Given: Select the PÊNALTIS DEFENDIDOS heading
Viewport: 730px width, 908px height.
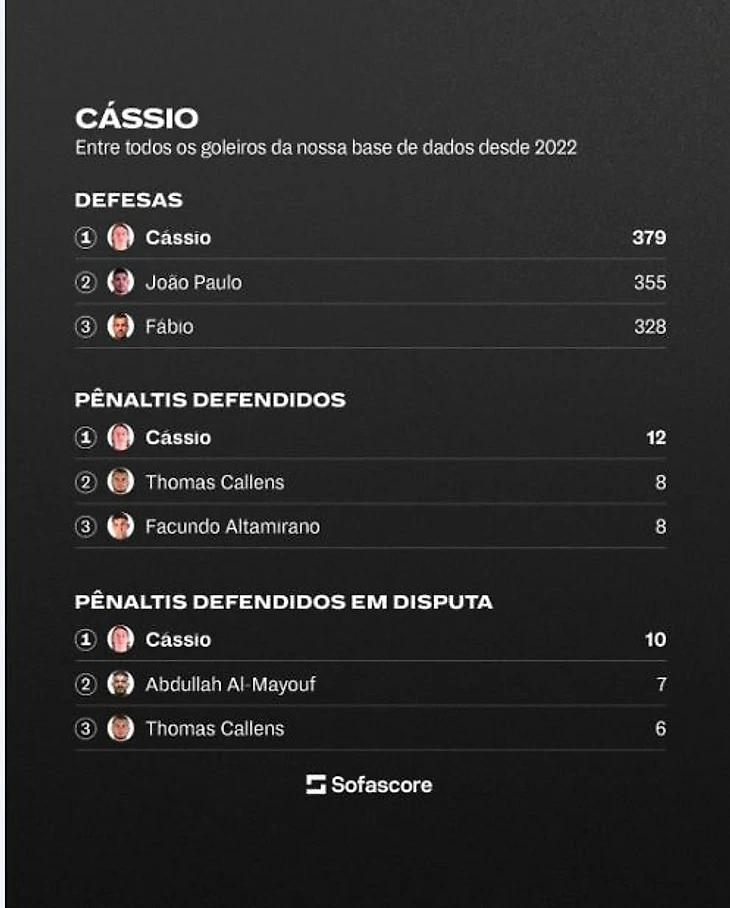Looking at the screenshot, I should [x=210, y=400].
